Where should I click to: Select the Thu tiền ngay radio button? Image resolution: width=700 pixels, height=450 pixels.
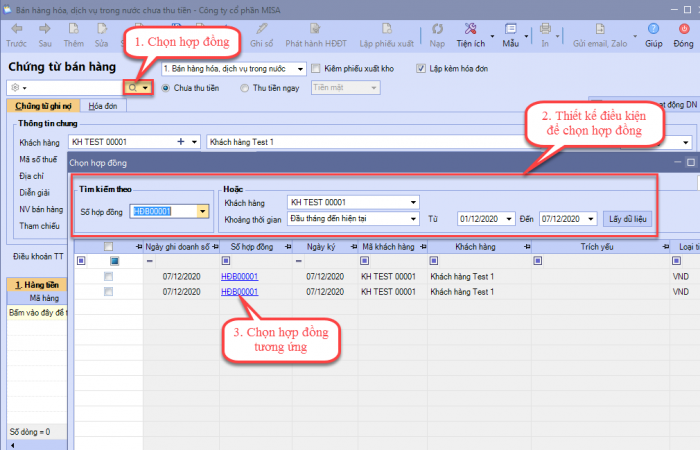[x=246, y=88]
